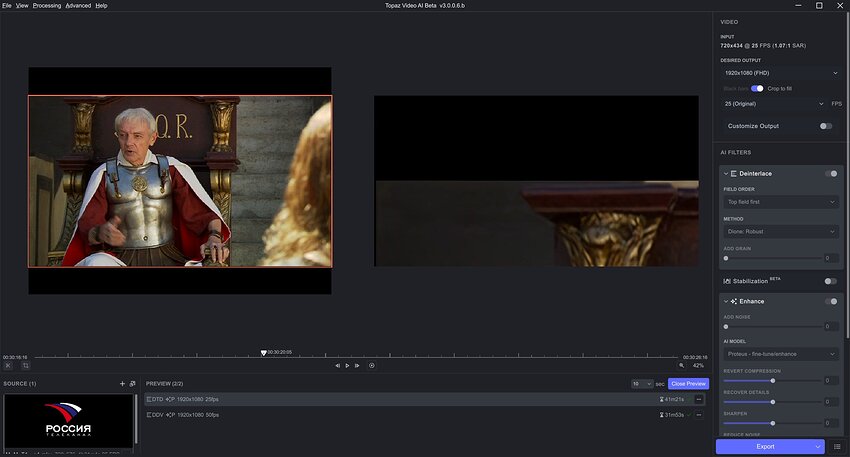Screen dimensions: 850x457
Task: Adjust the Add Noise slider
Action: [772, 327]
